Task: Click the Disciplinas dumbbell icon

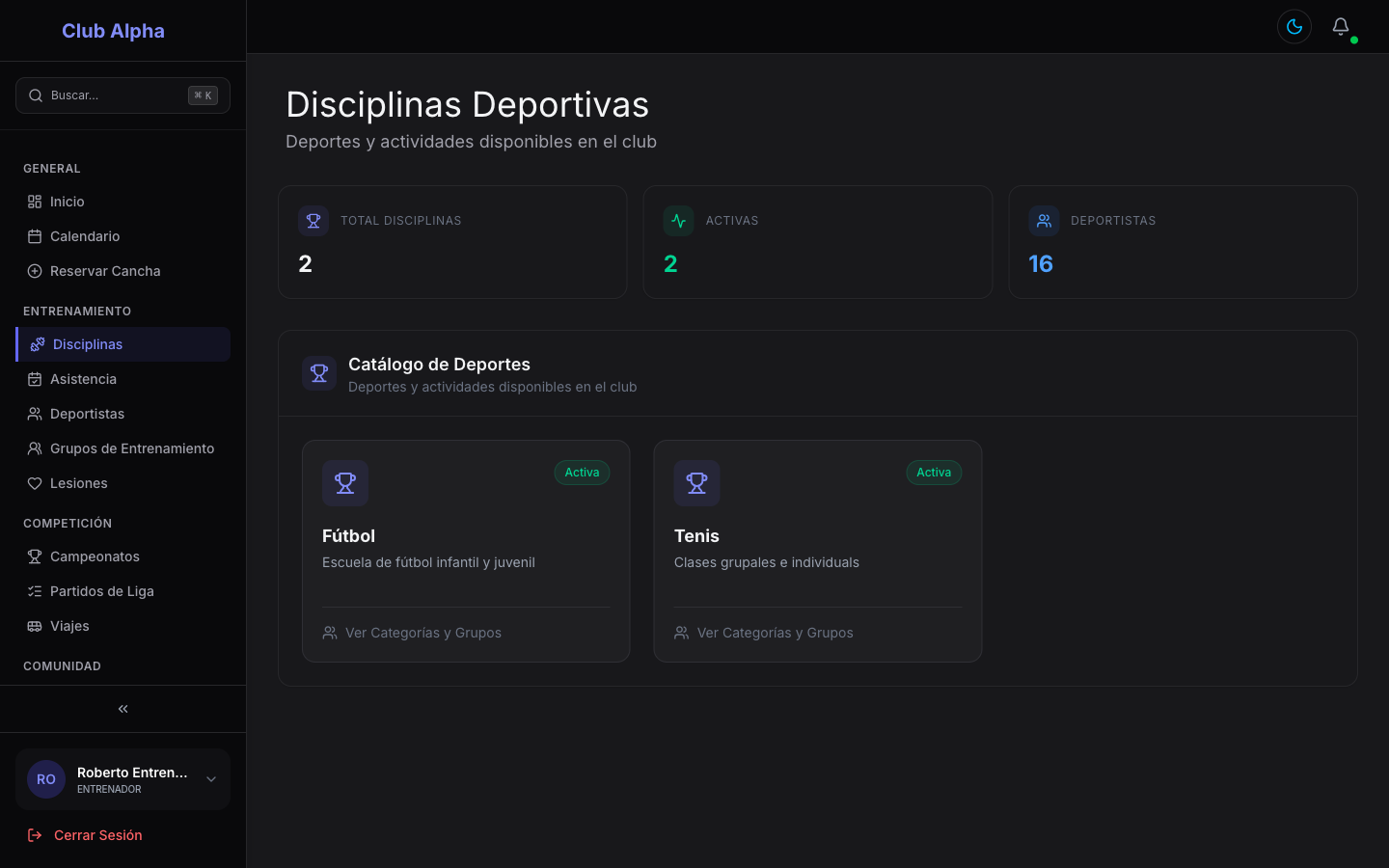Action: 38,344
